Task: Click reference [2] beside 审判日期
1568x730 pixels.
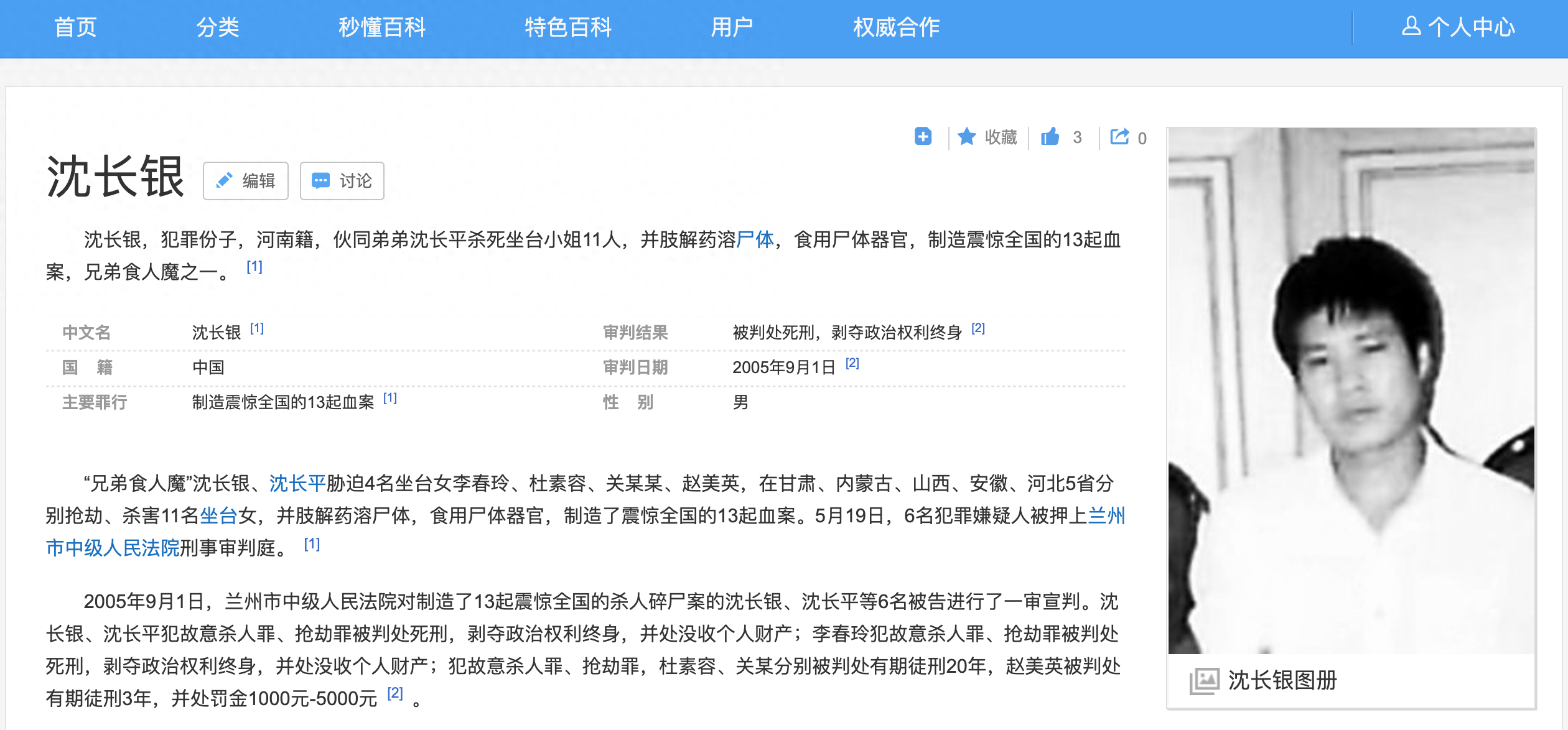Action: [x=852, y=363]
